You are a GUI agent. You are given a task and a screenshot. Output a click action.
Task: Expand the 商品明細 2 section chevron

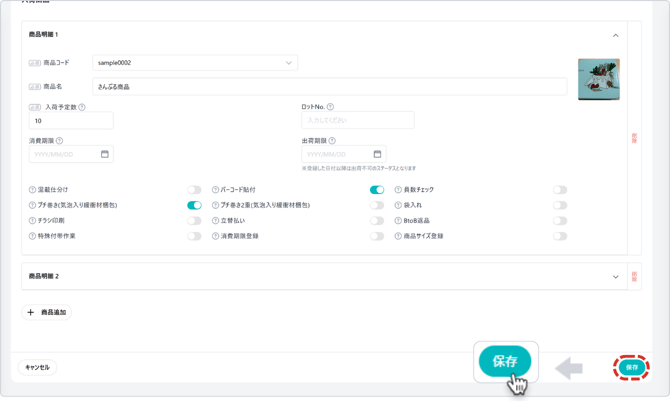615,277
